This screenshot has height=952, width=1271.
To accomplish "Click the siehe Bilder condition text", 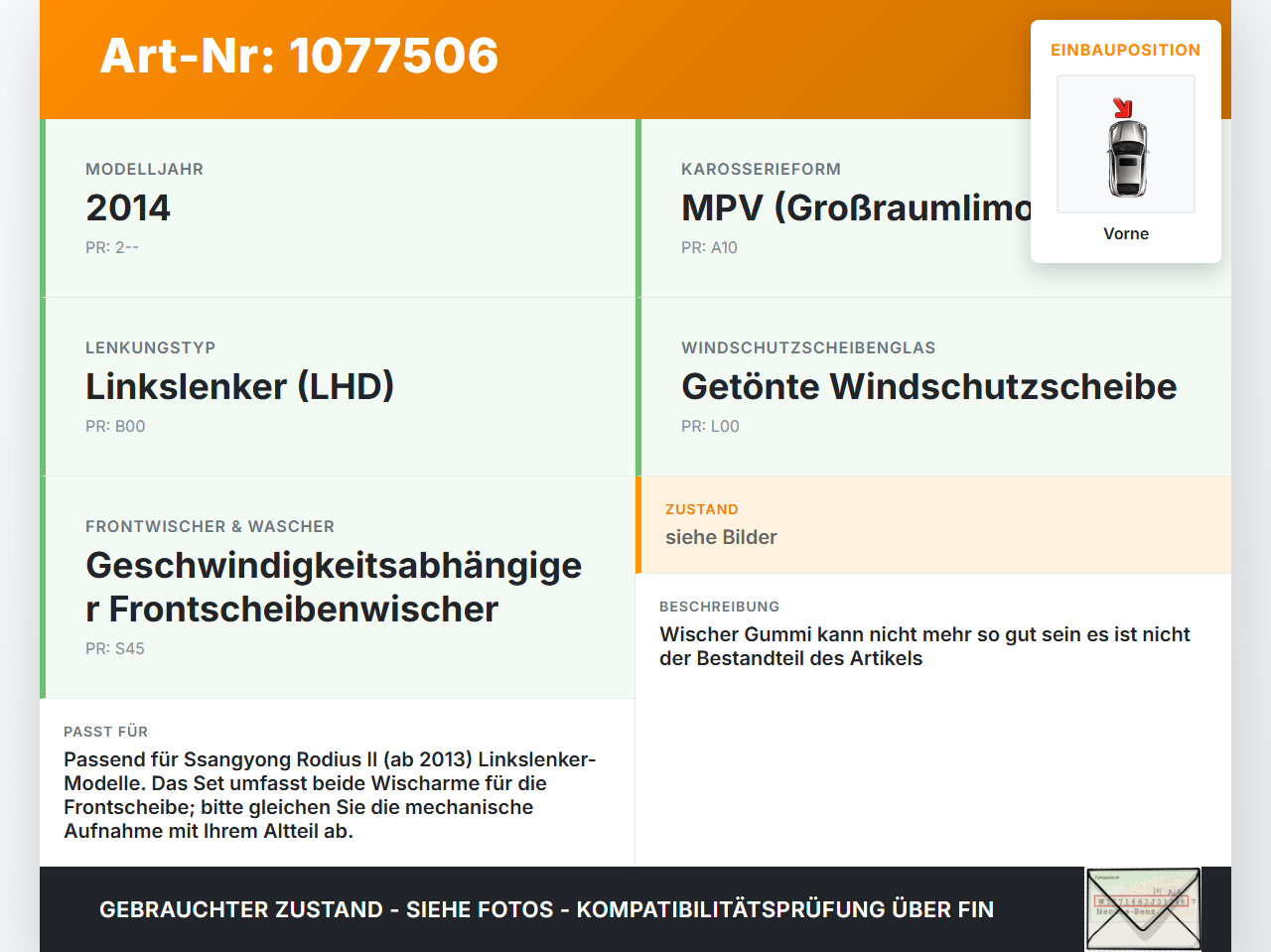I will click(721, 537).
